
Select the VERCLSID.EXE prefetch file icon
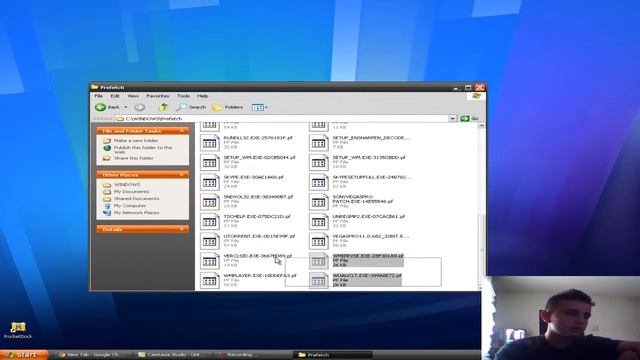click(x=210, y=261)
